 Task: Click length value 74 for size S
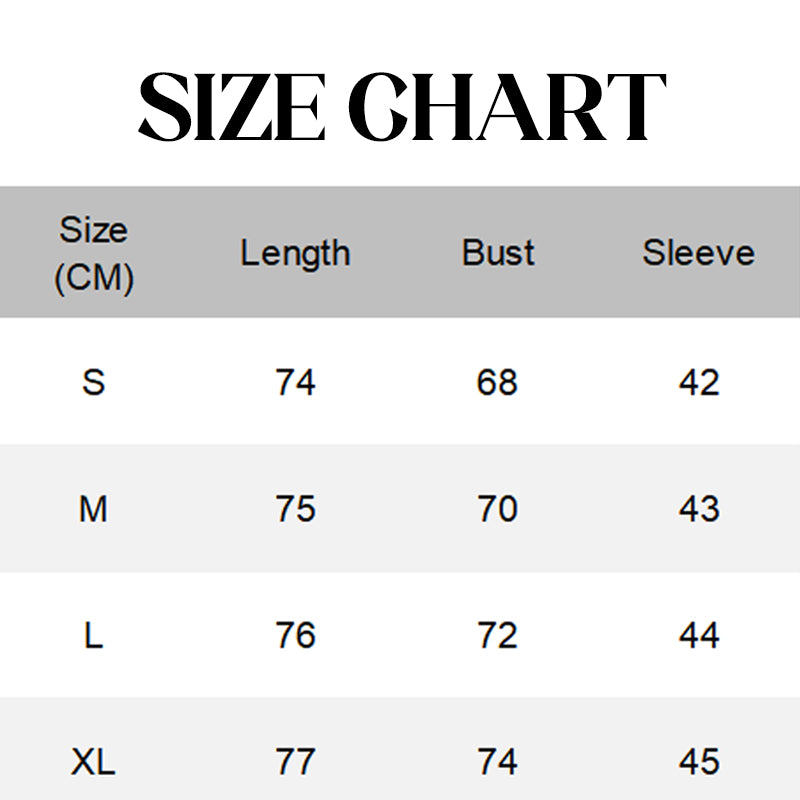(295, 382)
